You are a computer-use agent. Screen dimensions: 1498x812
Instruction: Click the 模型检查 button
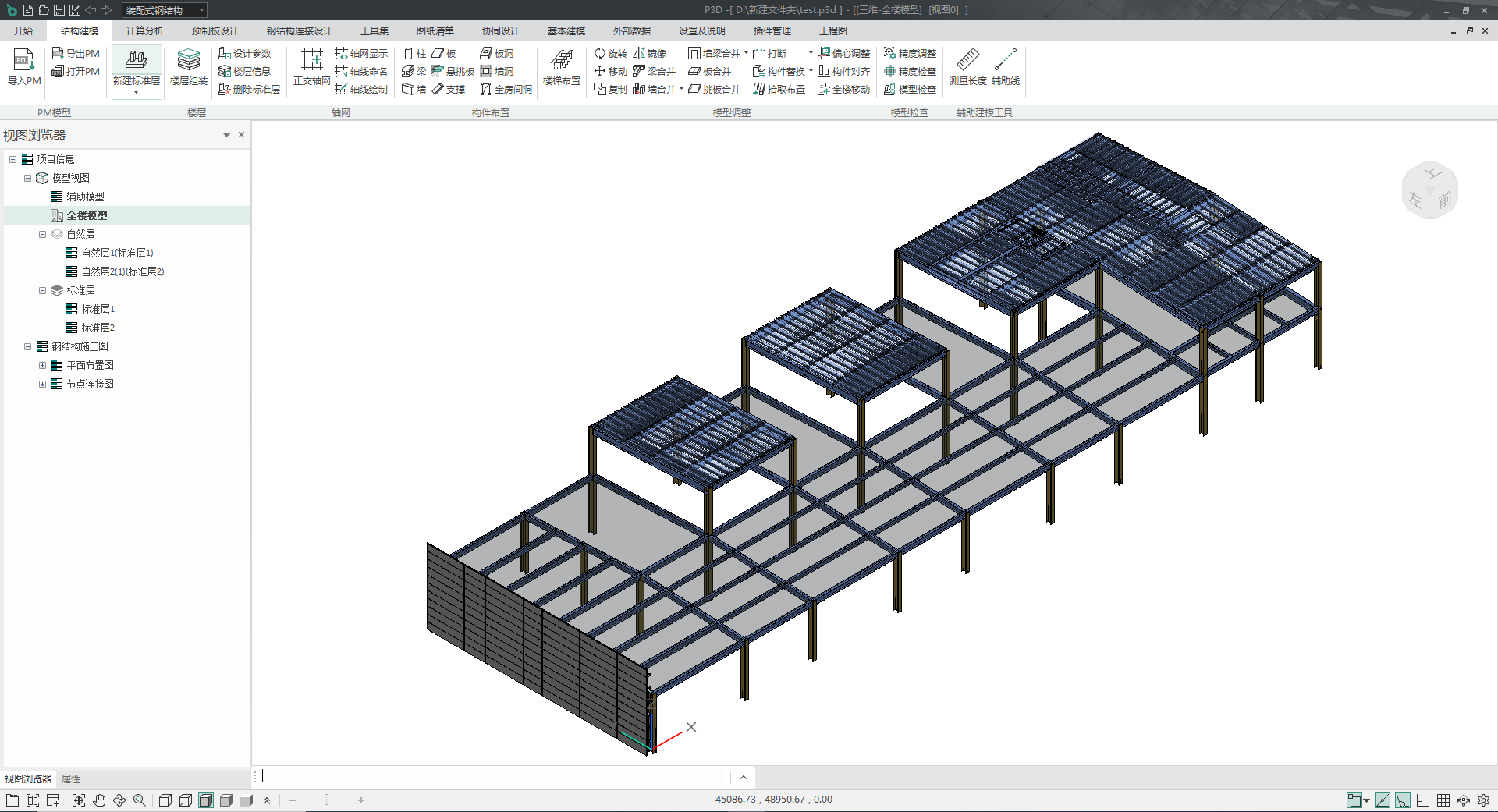coord(910,89)
